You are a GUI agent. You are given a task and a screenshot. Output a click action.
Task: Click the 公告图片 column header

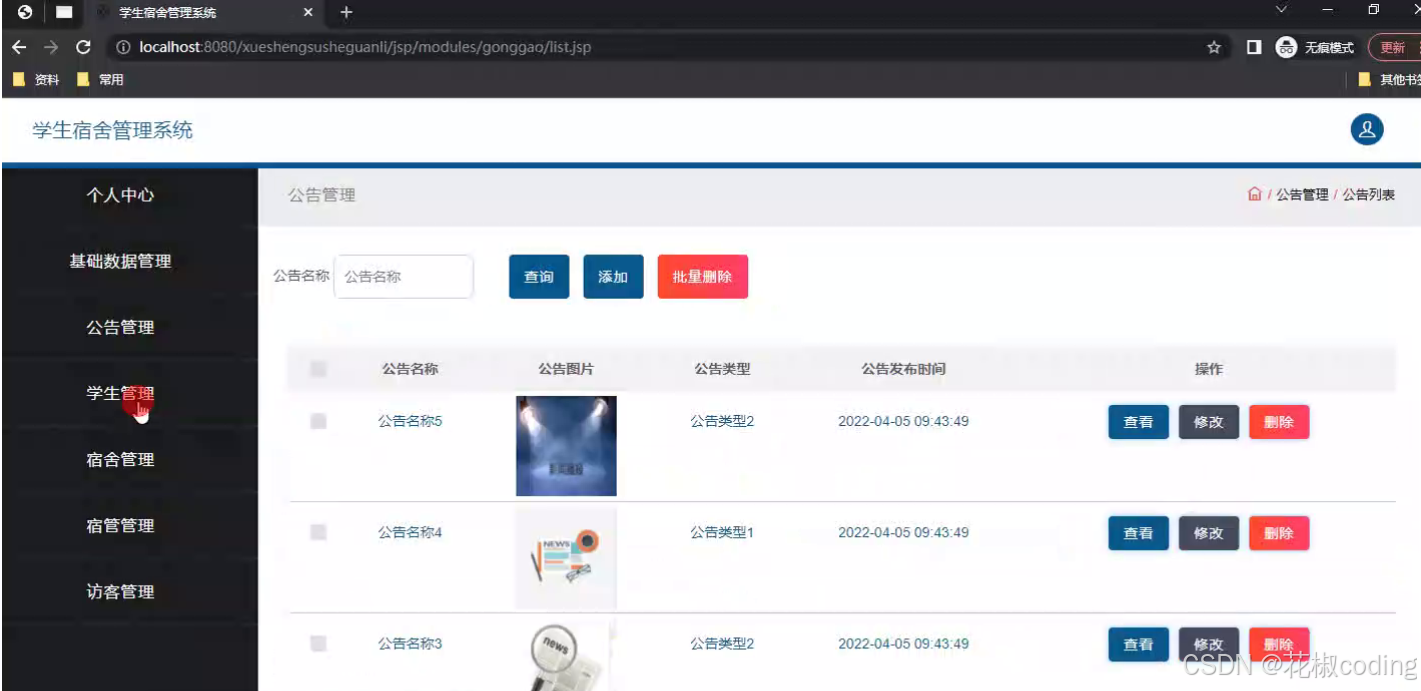[566, 369]
